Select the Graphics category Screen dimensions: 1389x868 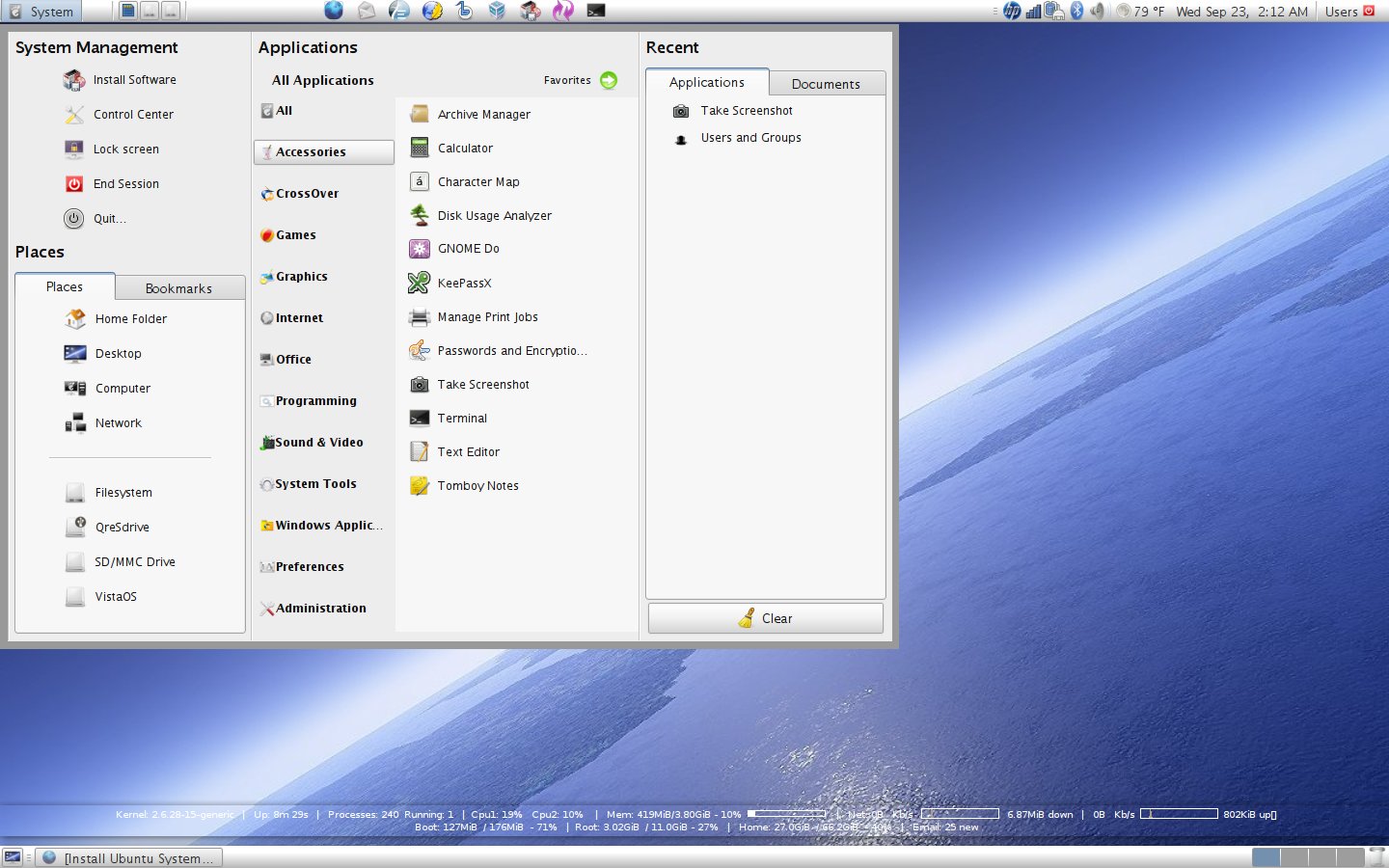[323, 277]
